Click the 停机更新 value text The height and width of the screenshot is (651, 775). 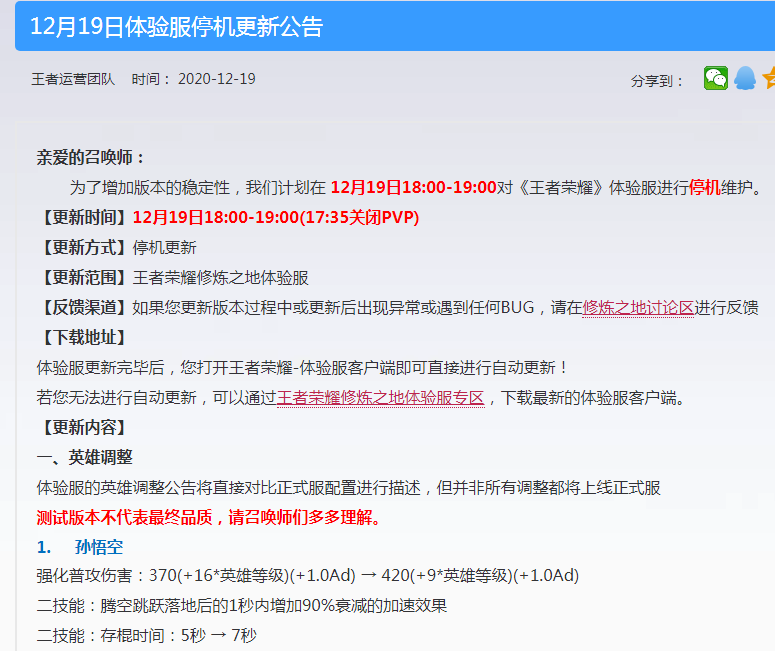pos(165,248)
